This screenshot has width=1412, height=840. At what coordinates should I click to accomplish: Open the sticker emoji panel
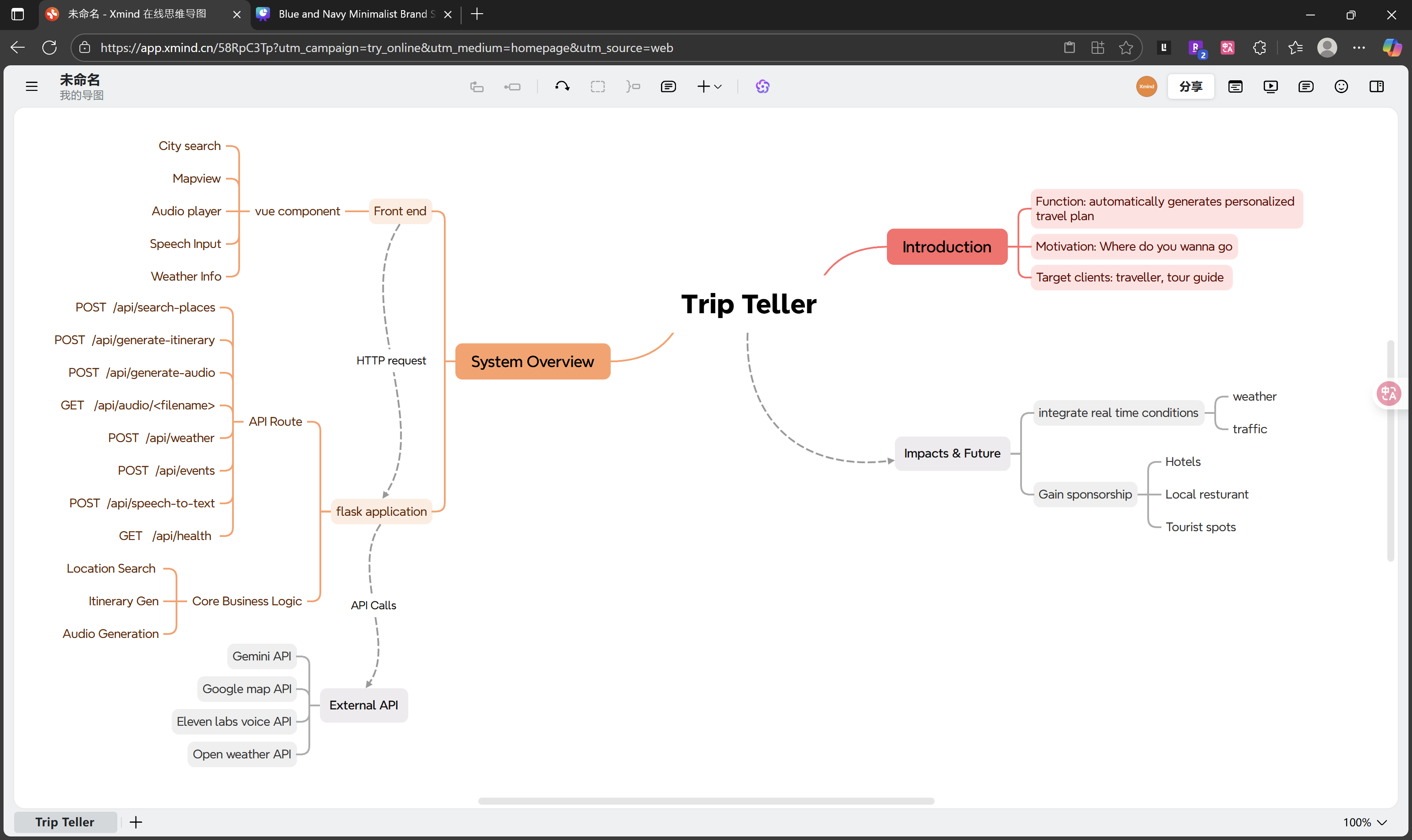click(1341, 86)
